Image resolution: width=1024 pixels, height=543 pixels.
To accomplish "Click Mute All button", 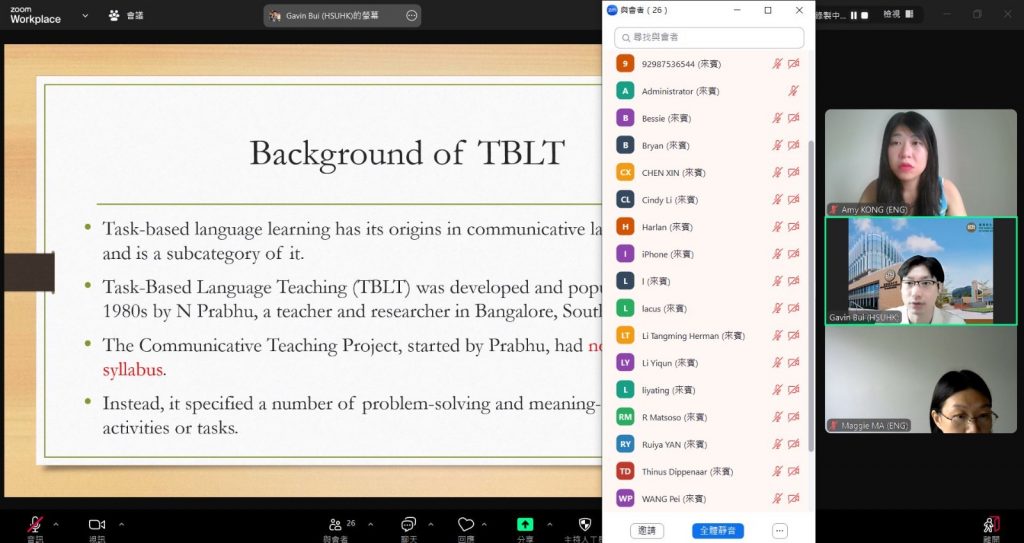I will tap(718, 531).
